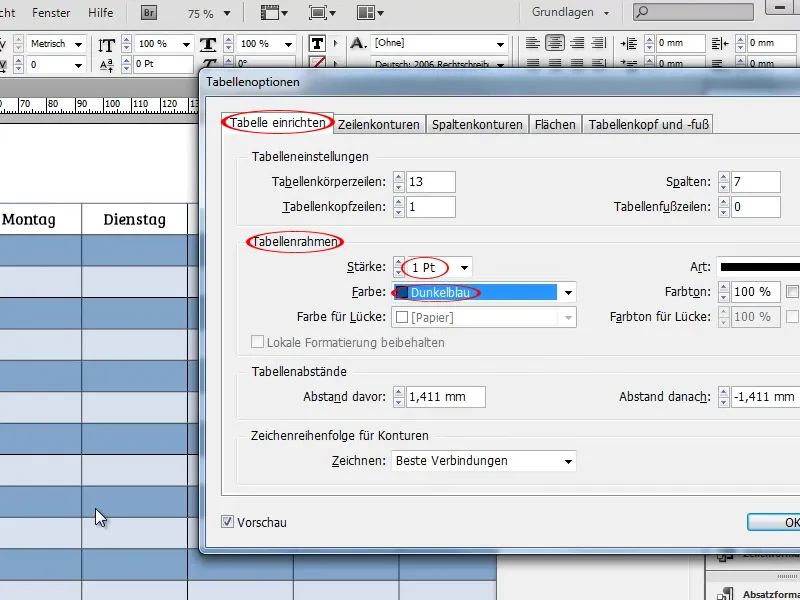800x600 pixels.
Task: Click the Tabellenkopfzeilen stepper arrows
Action: point(398,207)
